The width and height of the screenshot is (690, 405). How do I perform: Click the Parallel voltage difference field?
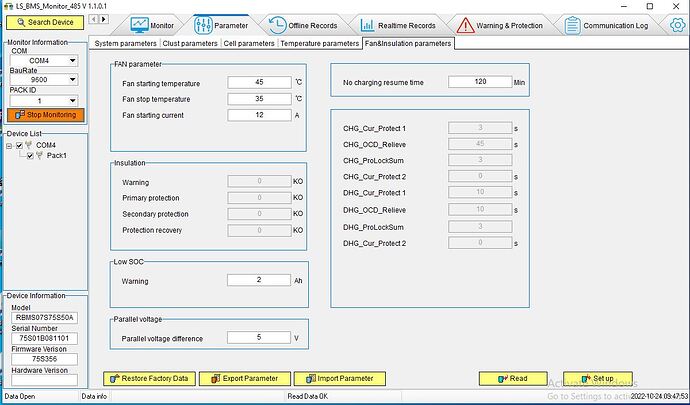click(259, 338)
